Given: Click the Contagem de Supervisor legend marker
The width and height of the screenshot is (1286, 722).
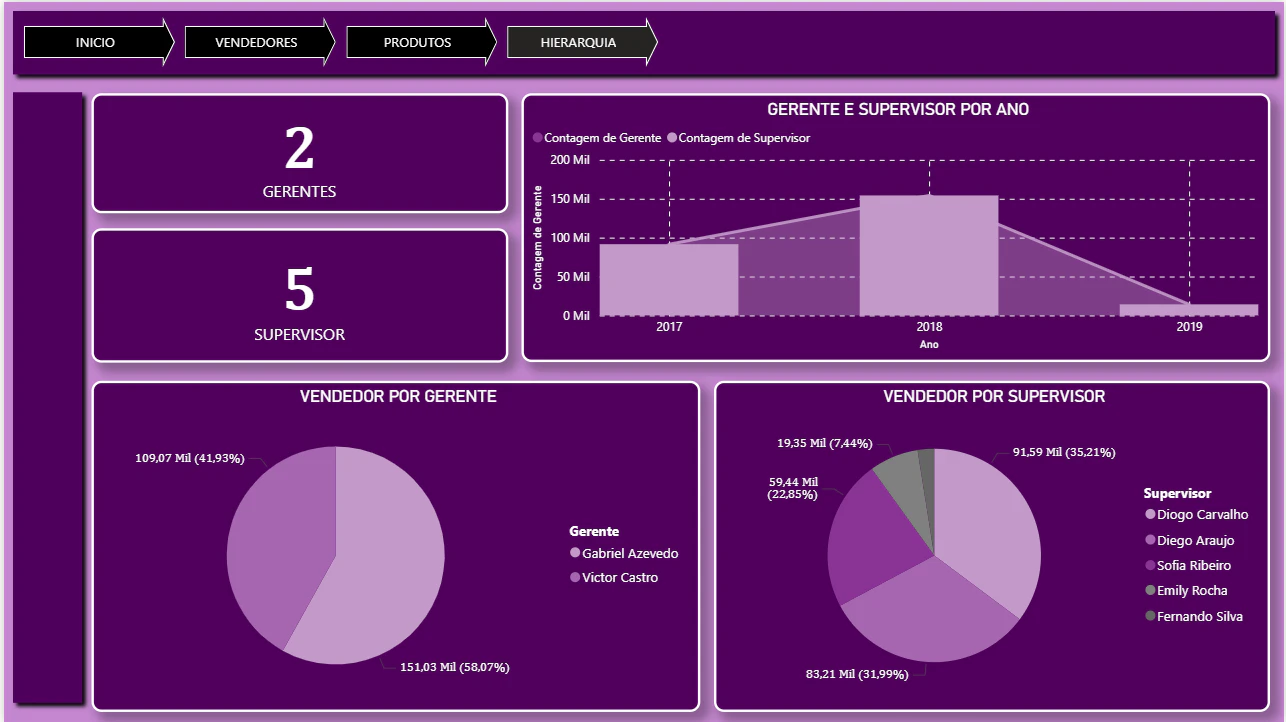Looking at the screenshot, I should pos(672,138).
